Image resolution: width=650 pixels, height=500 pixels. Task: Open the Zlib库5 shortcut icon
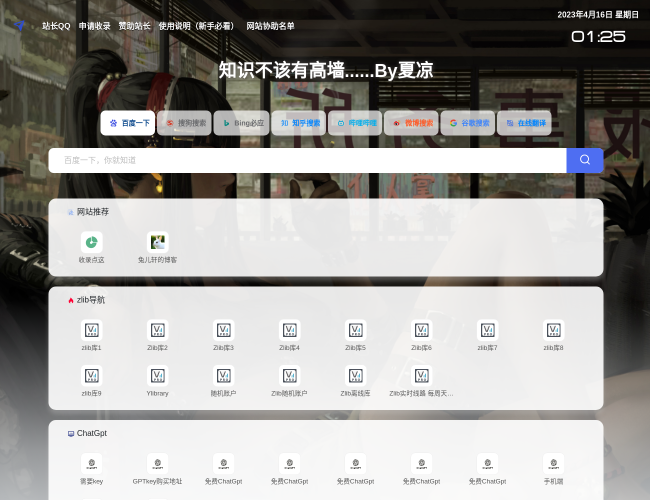(x=356, y=330)
